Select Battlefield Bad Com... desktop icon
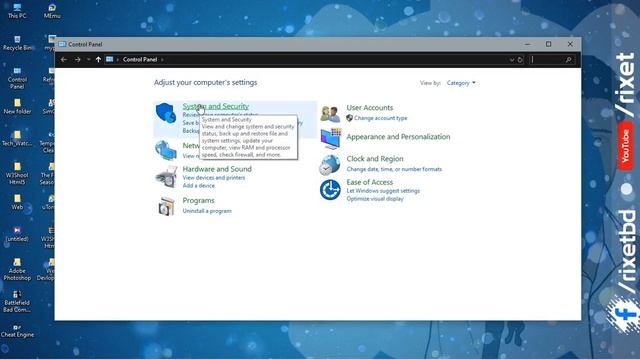 point(17,301)
